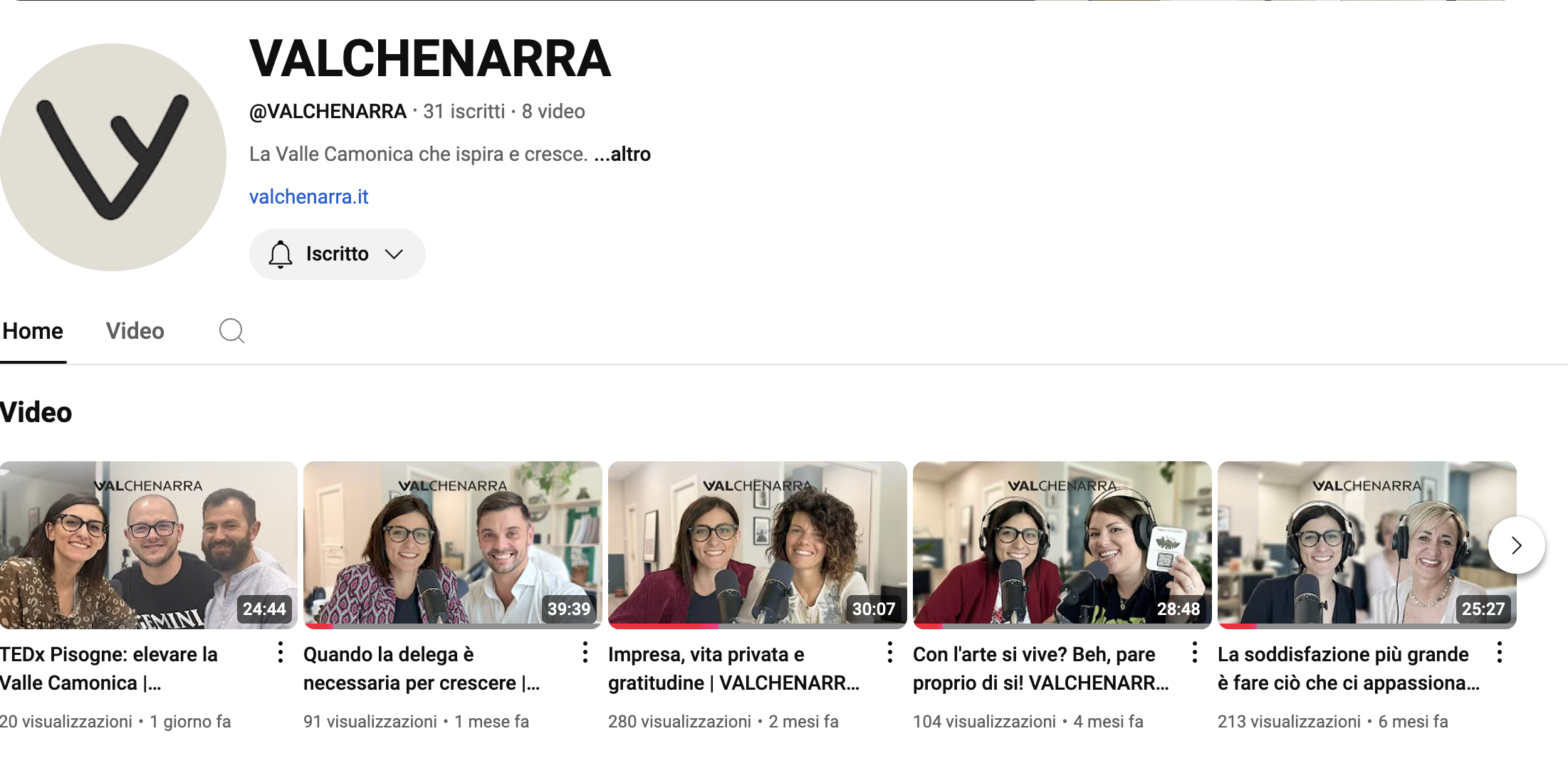This screenshot has width=1568, height=783.
Task: Expand the Iscritto subscription dropdown chevron
Action: (394, 254)
